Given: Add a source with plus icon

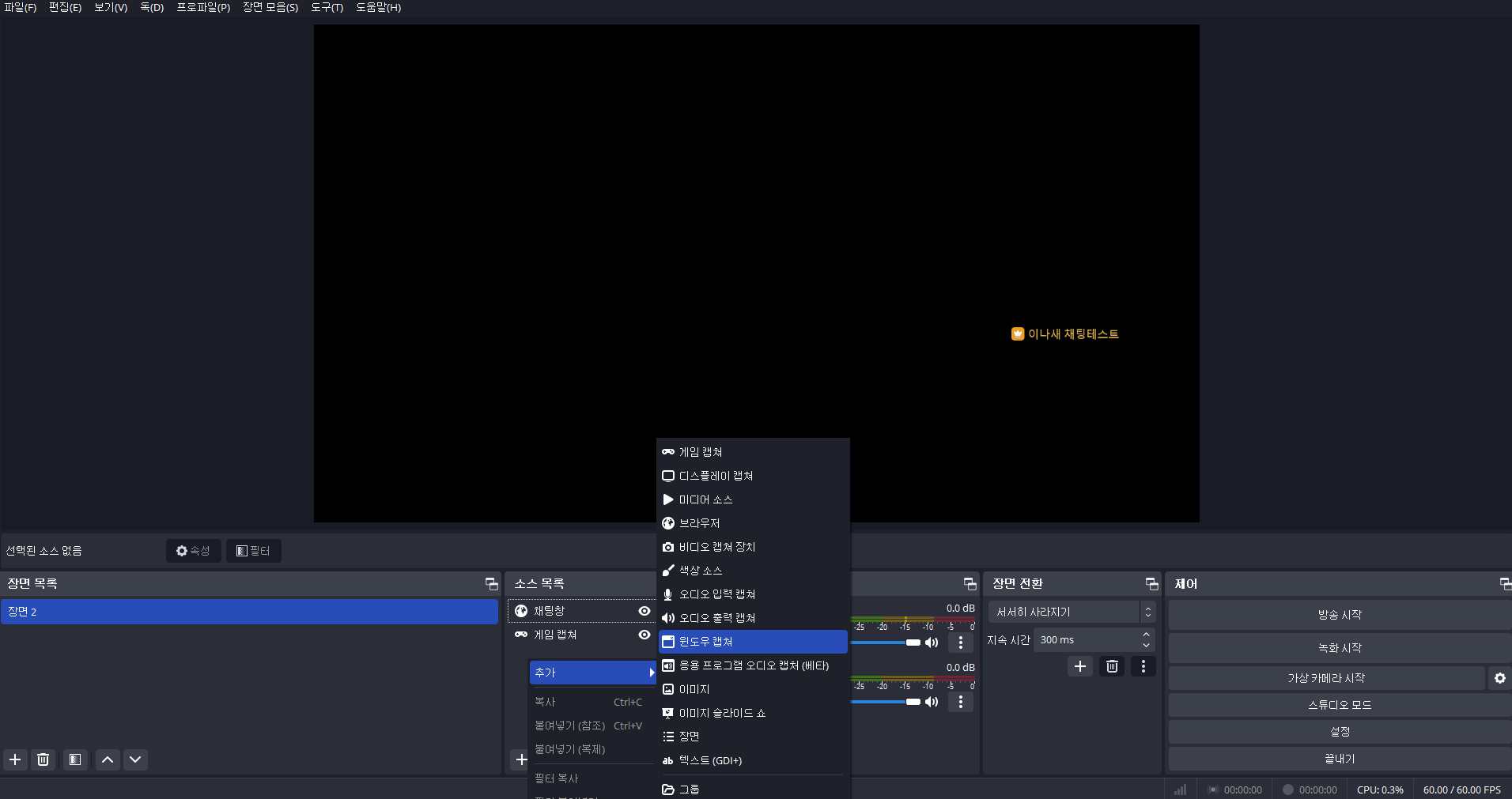Looking at the screenshot, I should (521, 759).
